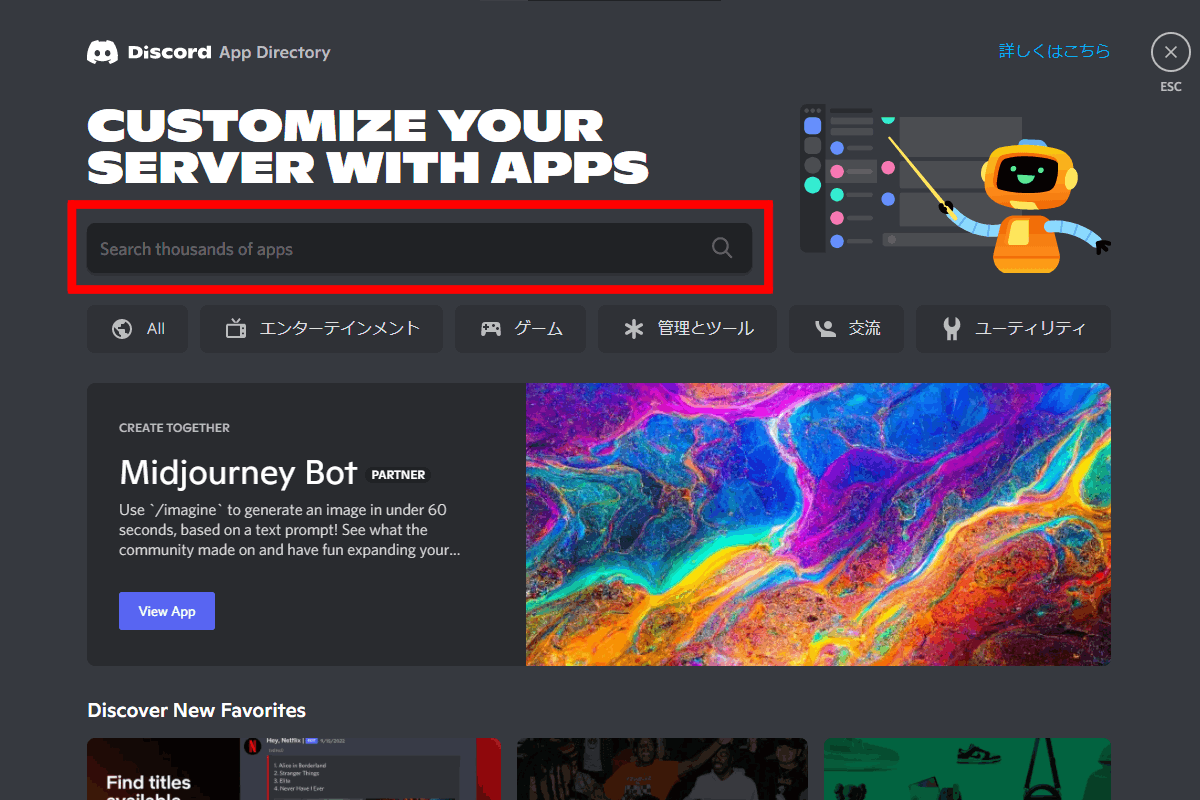Open the colorful Midjourney banner image
The image size is (1200, 800).
click(818, 524)
